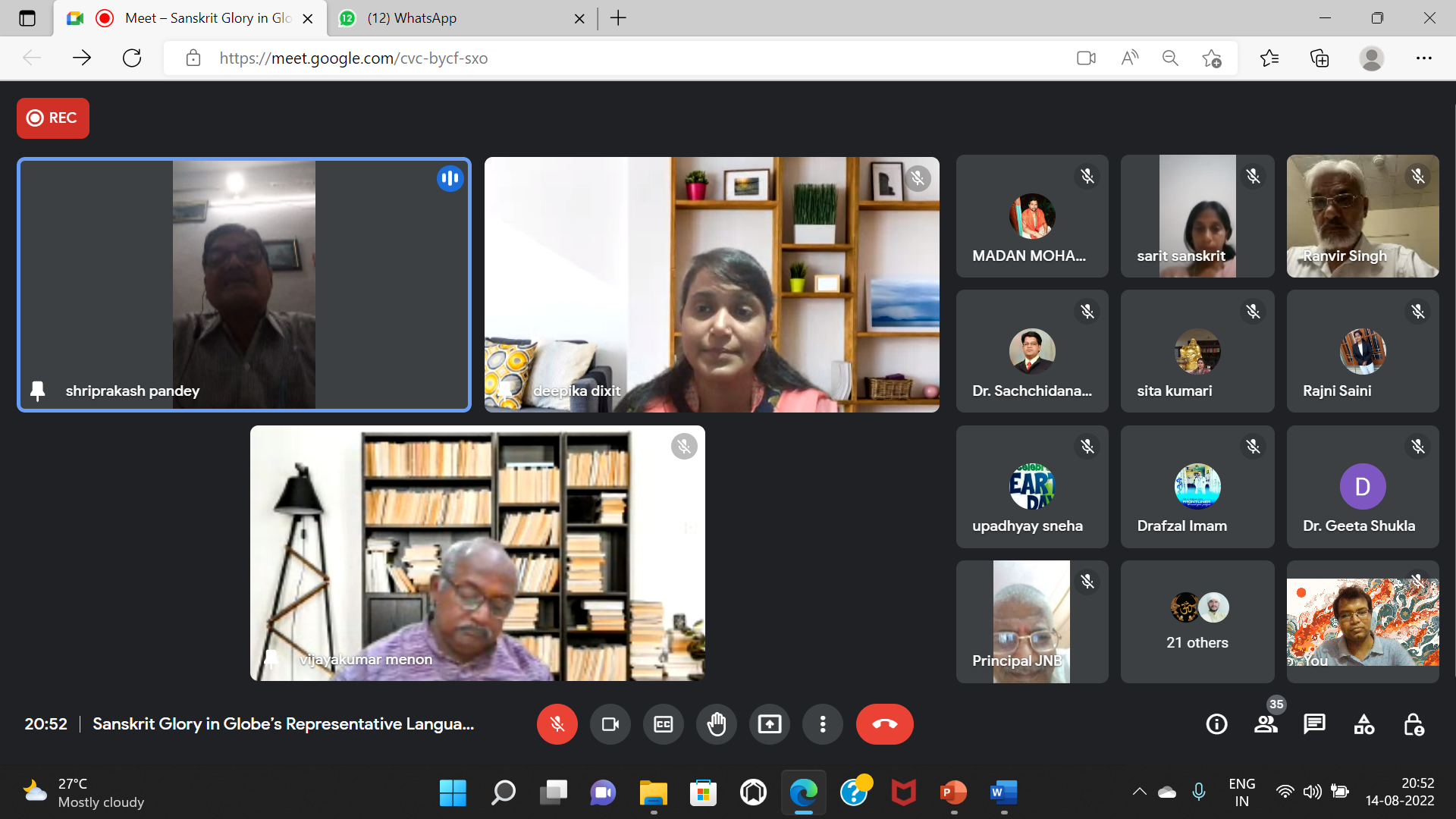Viewport: 1456px width, 819px height.
Task: Show everyone participants panel icon
Action: tap(1266, 724)
